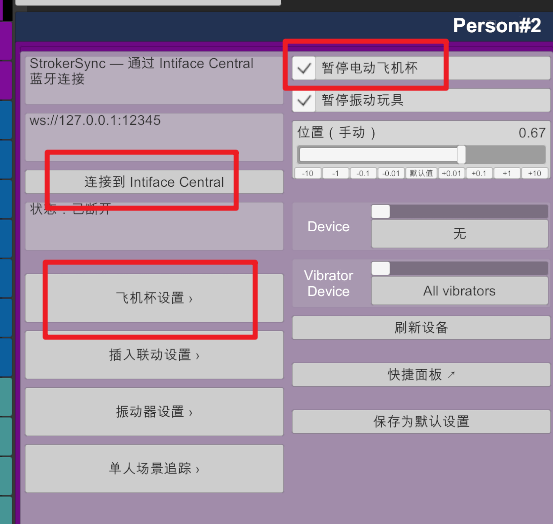The width and height of the screenshot is (553, 524).
Task: Click the -10 position step button
Action: click(x=308, y=173)
